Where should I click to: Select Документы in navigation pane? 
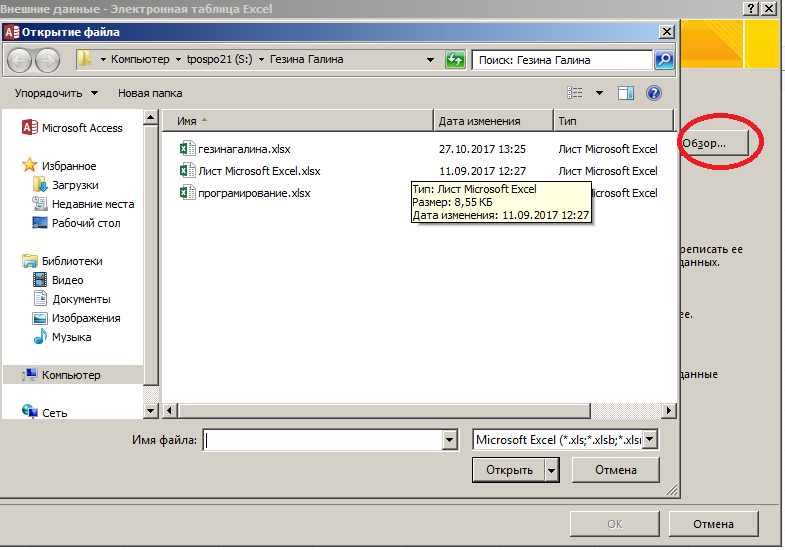pos(82,299)
